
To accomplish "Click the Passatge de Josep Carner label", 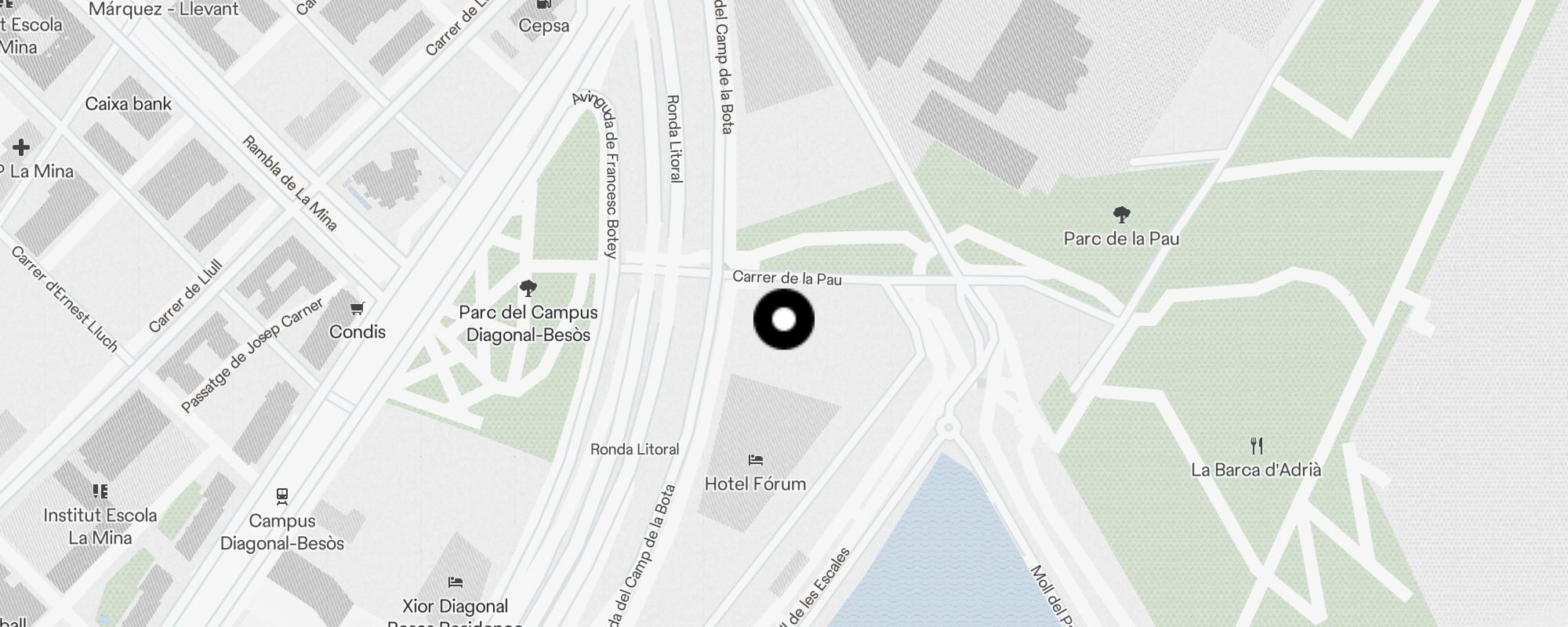I will (x=252, y=356).
